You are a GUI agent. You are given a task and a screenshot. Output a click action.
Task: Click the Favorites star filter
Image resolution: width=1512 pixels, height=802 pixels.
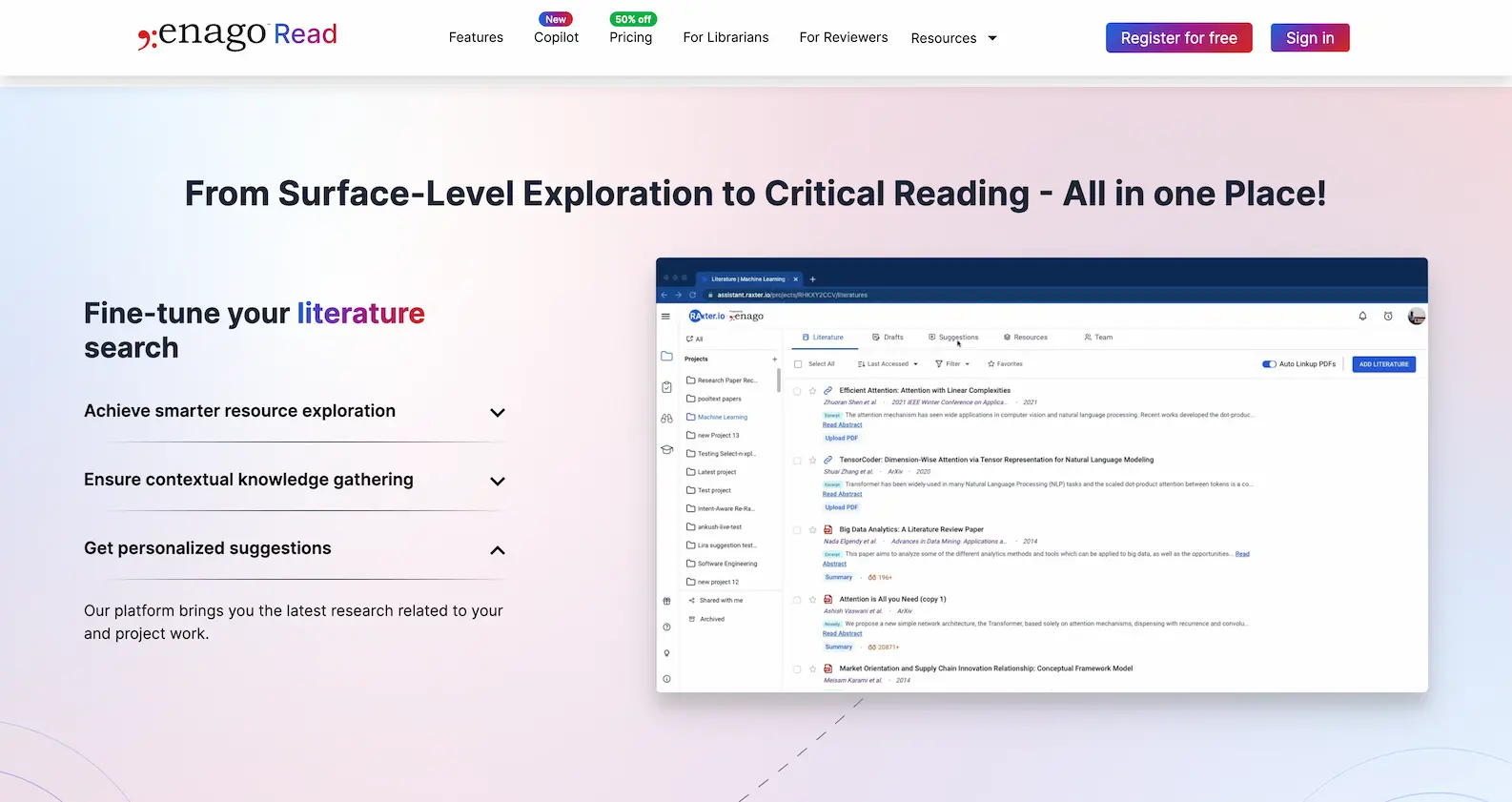(x=1005, y=364)
